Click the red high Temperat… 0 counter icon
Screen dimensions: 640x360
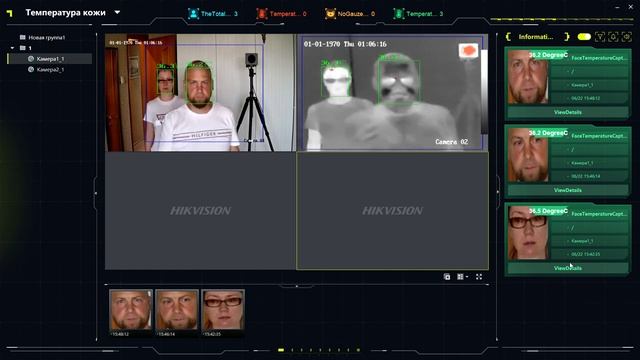pyautogui.click(x=262, y=13)
